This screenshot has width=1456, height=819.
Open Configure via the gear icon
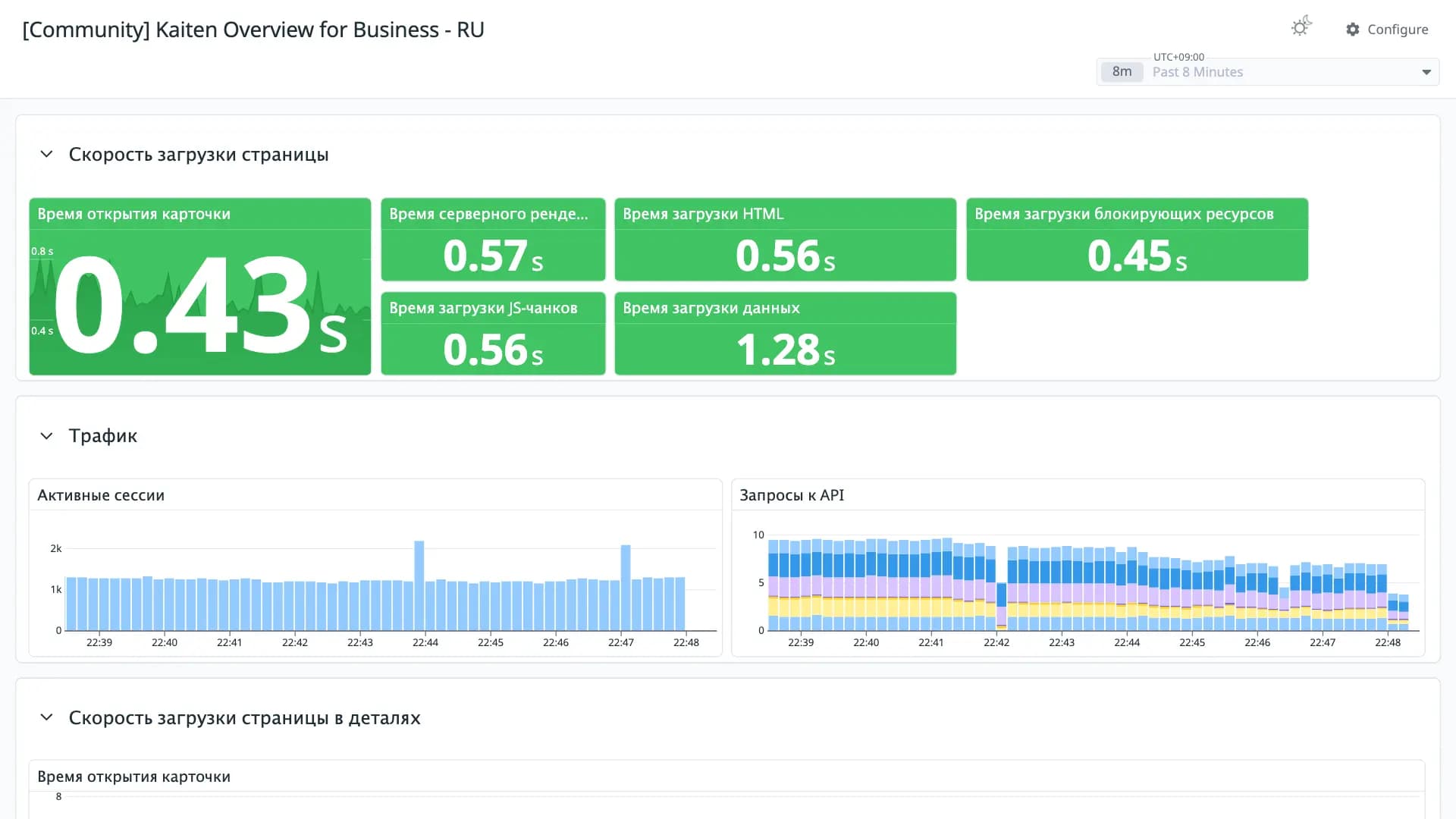(x=1353, y=30)
